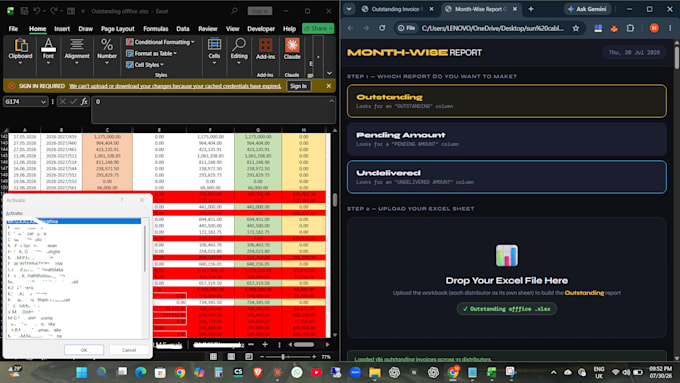Zoom out using the minus button
This screenshot has height=383, width=680.
[262, 357]
